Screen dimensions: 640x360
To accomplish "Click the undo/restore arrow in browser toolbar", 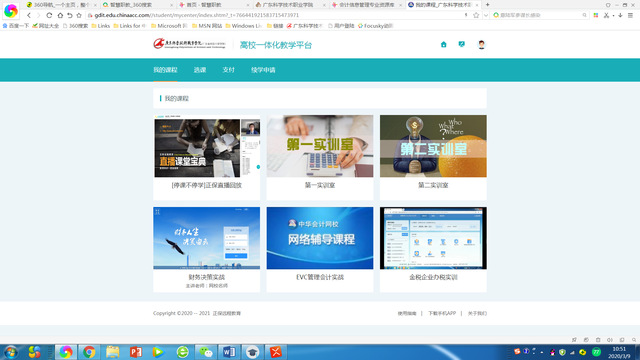I will [69, 15].
